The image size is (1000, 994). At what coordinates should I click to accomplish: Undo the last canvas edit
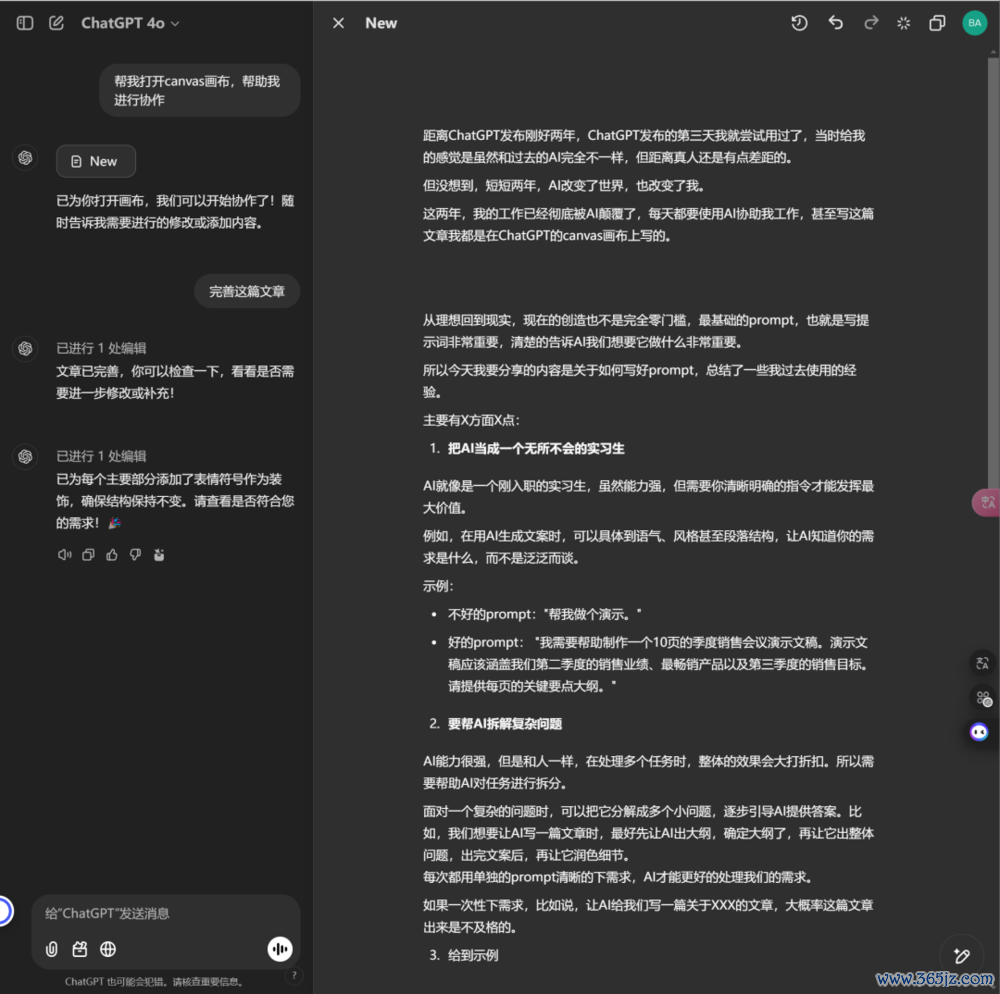pyautogui.click(x=835, y=24)
